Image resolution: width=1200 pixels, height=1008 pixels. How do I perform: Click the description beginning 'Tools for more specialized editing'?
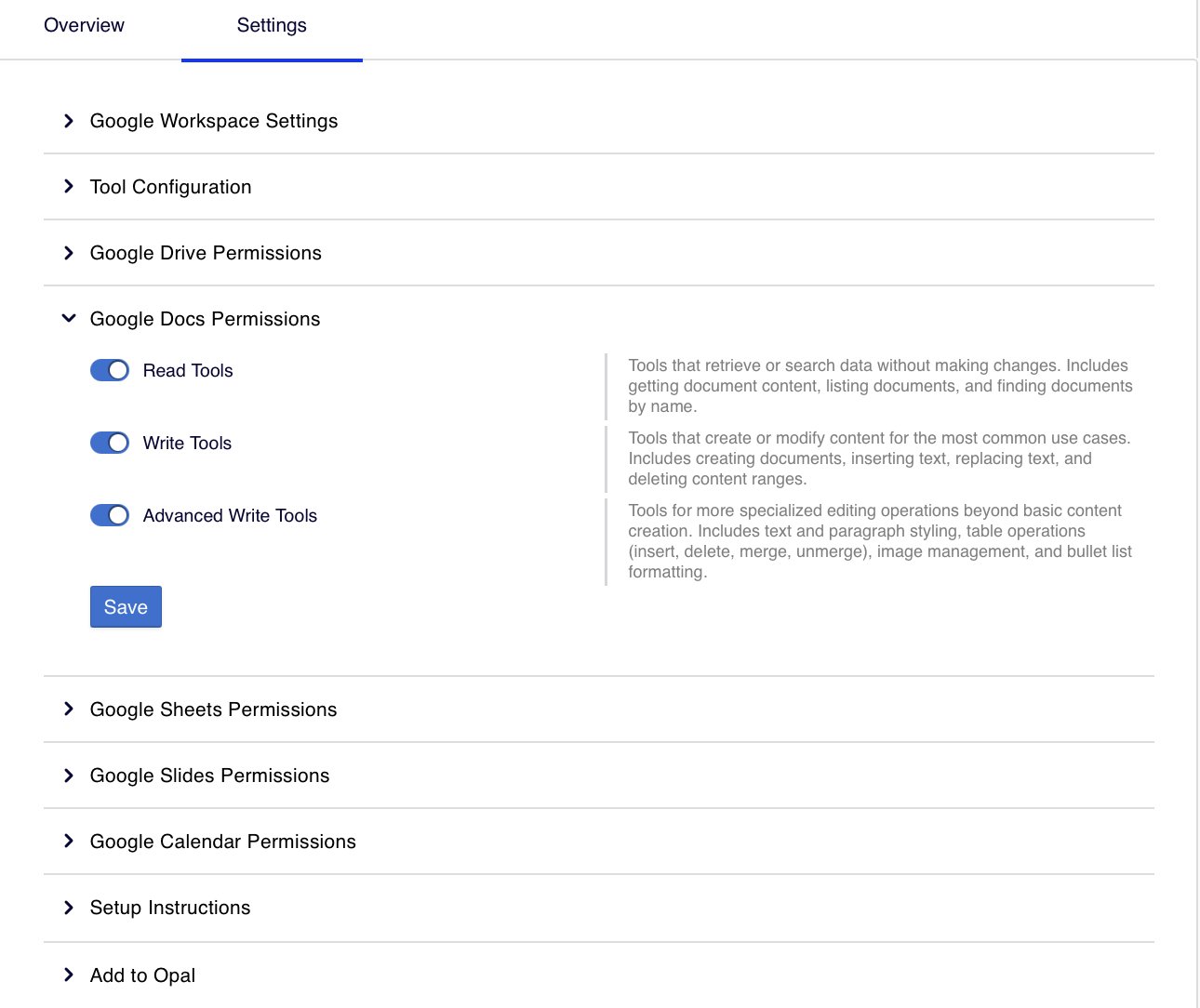coord(880,541)
